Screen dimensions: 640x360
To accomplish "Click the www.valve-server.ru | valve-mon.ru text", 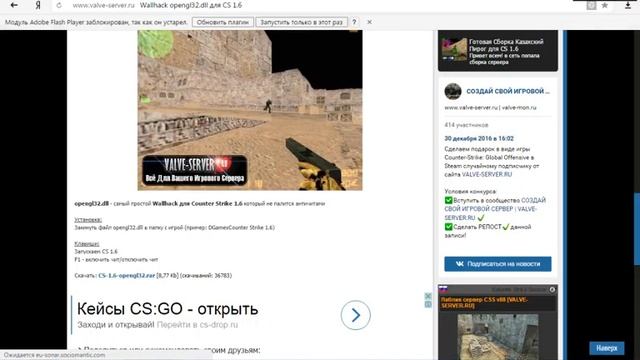I will pos(490,107).
